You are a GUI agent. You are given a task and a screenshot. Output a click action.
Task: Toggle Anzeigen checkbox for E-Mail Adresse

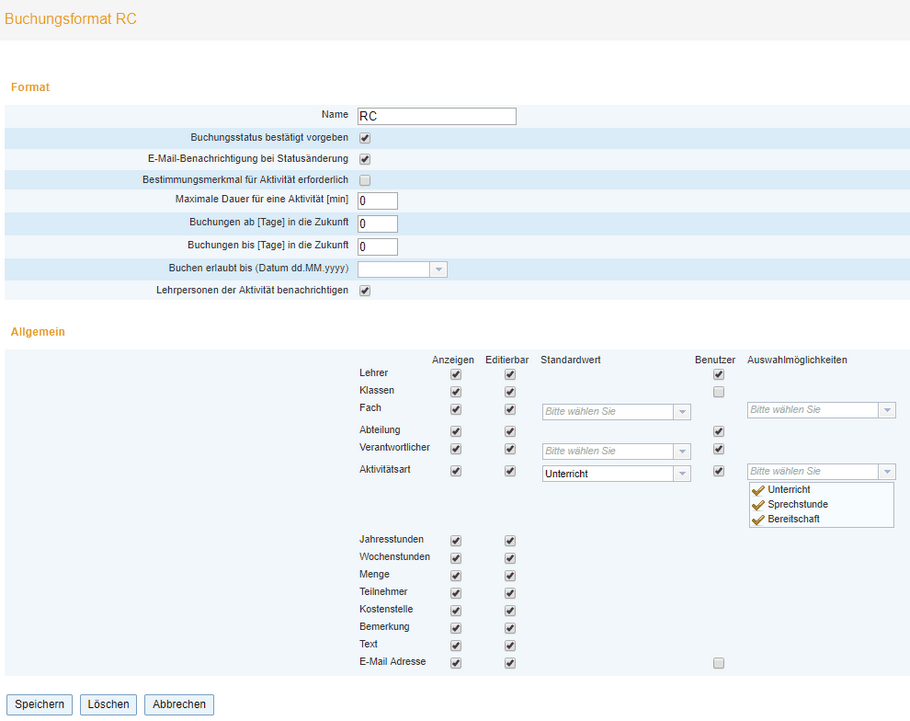456,663
